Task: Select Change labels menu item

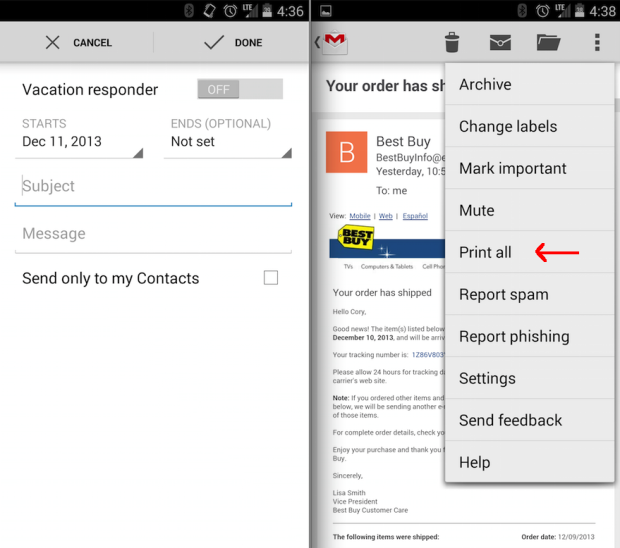Action: (529, 126)
